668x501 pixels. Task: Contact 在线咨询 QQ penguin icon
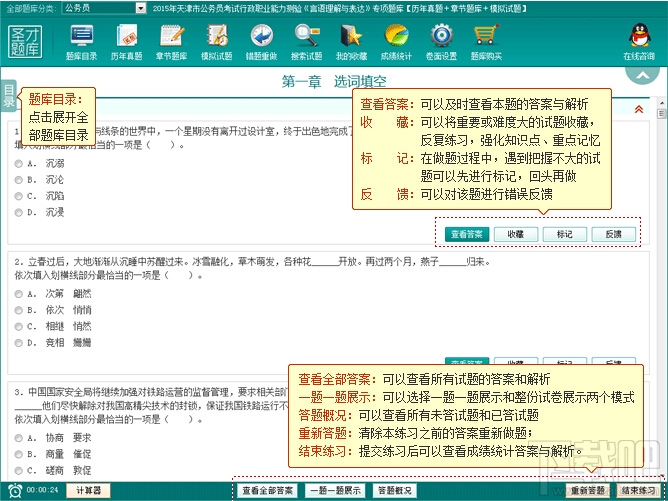639,42
